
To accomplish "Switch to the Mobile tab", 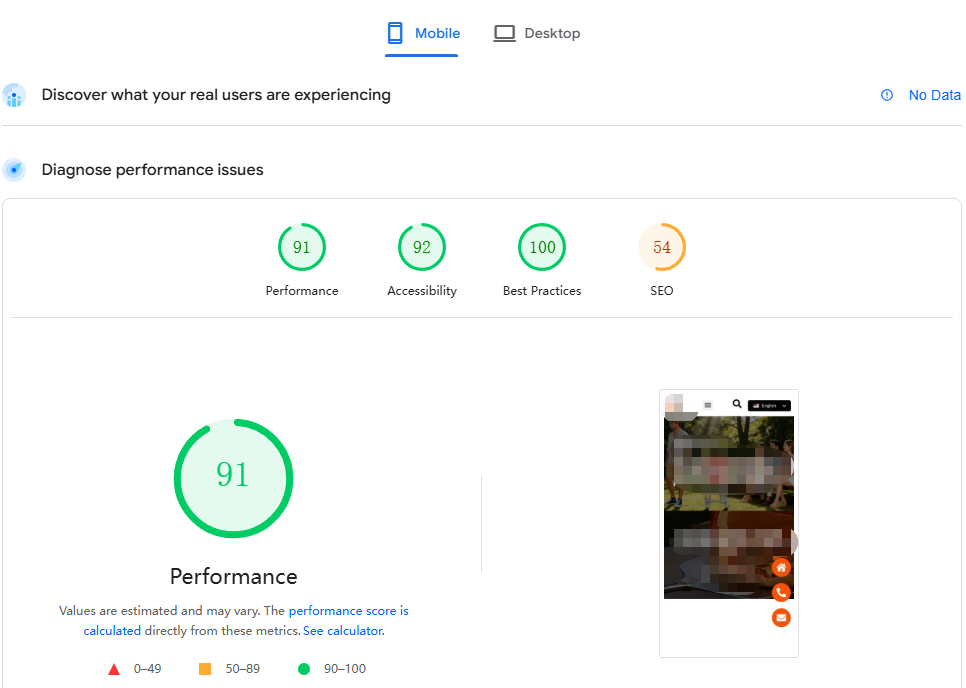I will point(423,33).
